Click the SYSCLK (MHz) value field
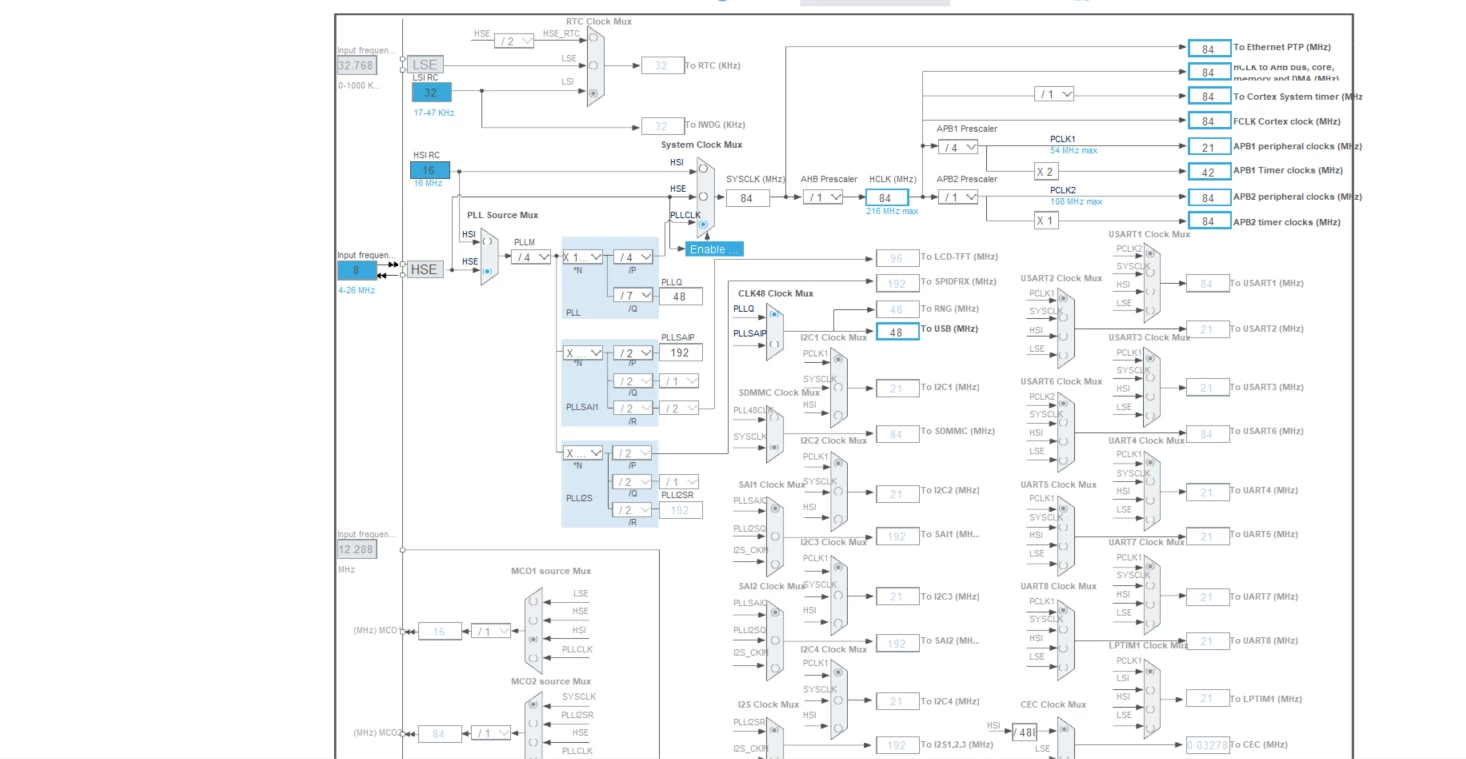 [748, 198]
